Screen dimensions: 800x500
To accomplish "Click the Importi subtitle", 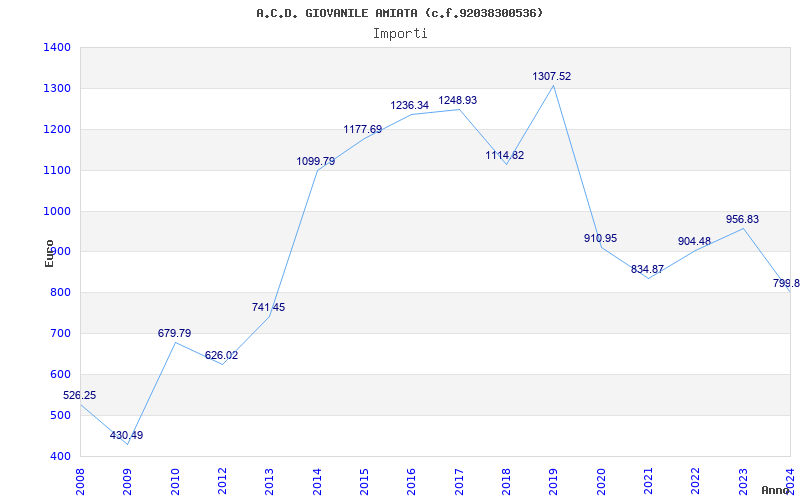I will (400, 34).
